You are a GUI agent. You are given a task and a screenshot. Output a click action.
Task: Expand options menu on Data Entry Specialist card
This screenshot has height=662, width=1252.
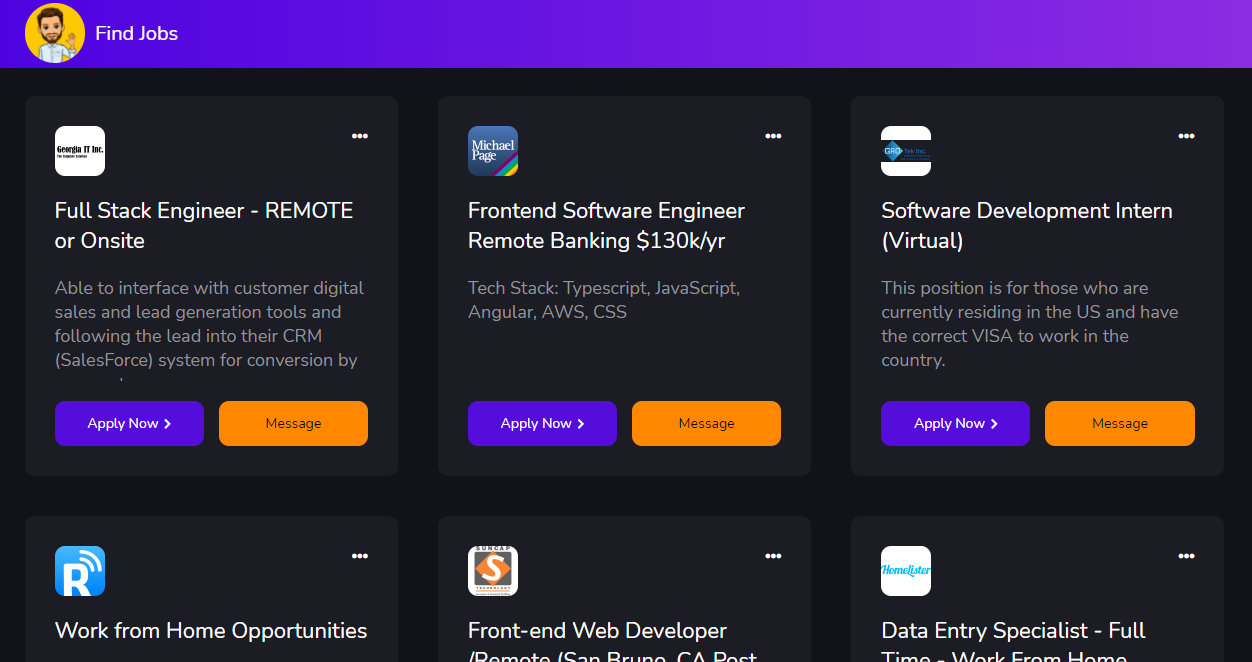[1186, 556]
